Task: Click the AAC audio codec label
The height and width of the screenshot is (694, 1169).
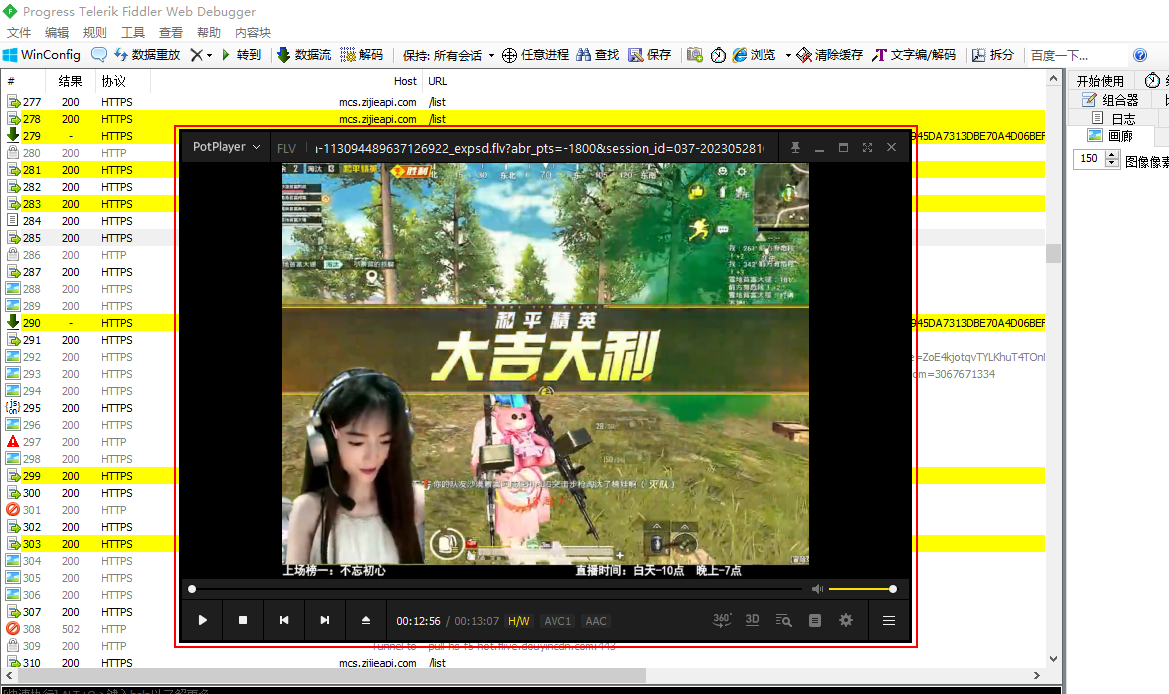Action: [x=596, y=621]
